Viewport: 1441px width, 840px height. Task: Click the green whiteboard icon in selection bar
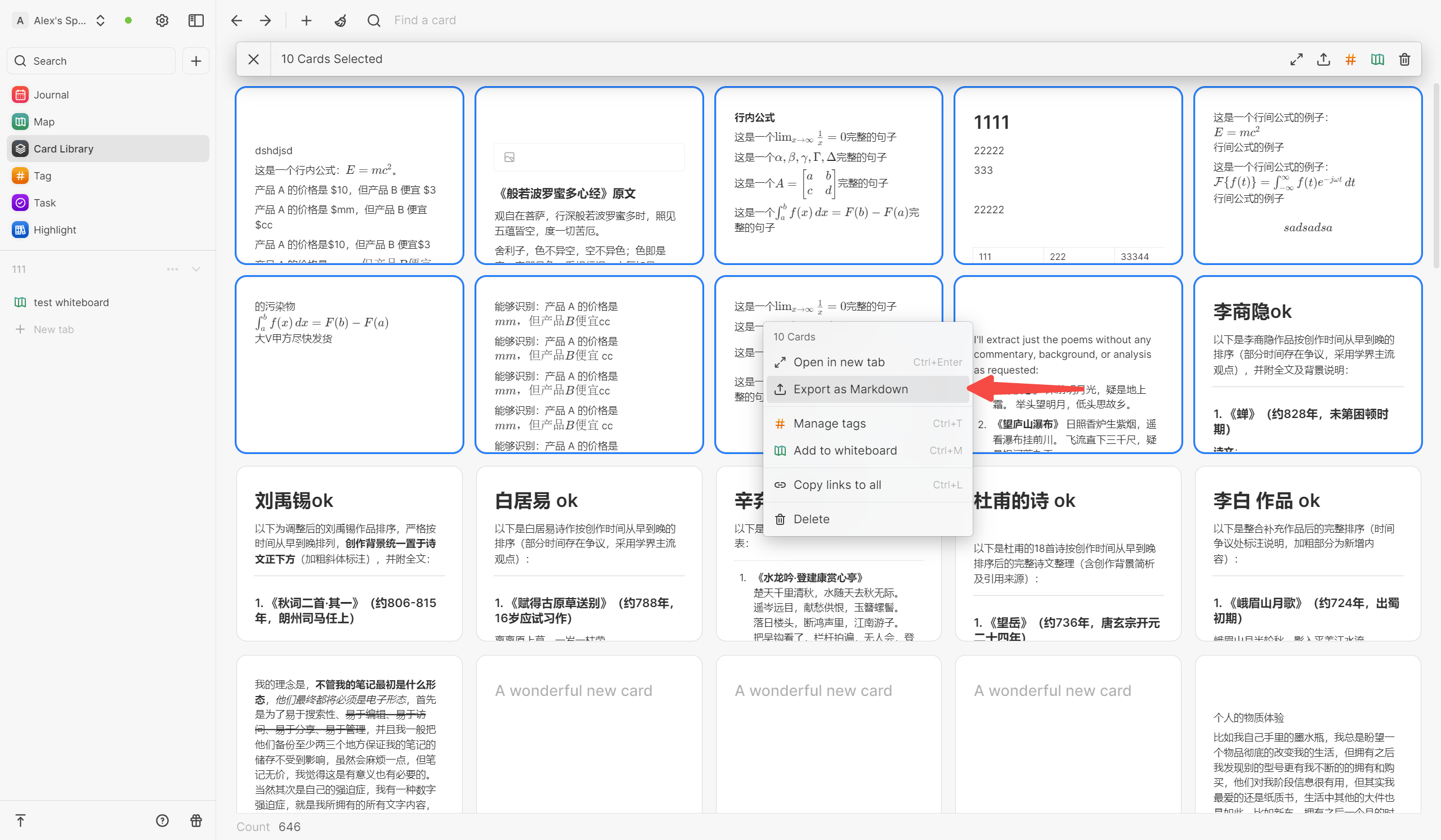pos(1377,59)
